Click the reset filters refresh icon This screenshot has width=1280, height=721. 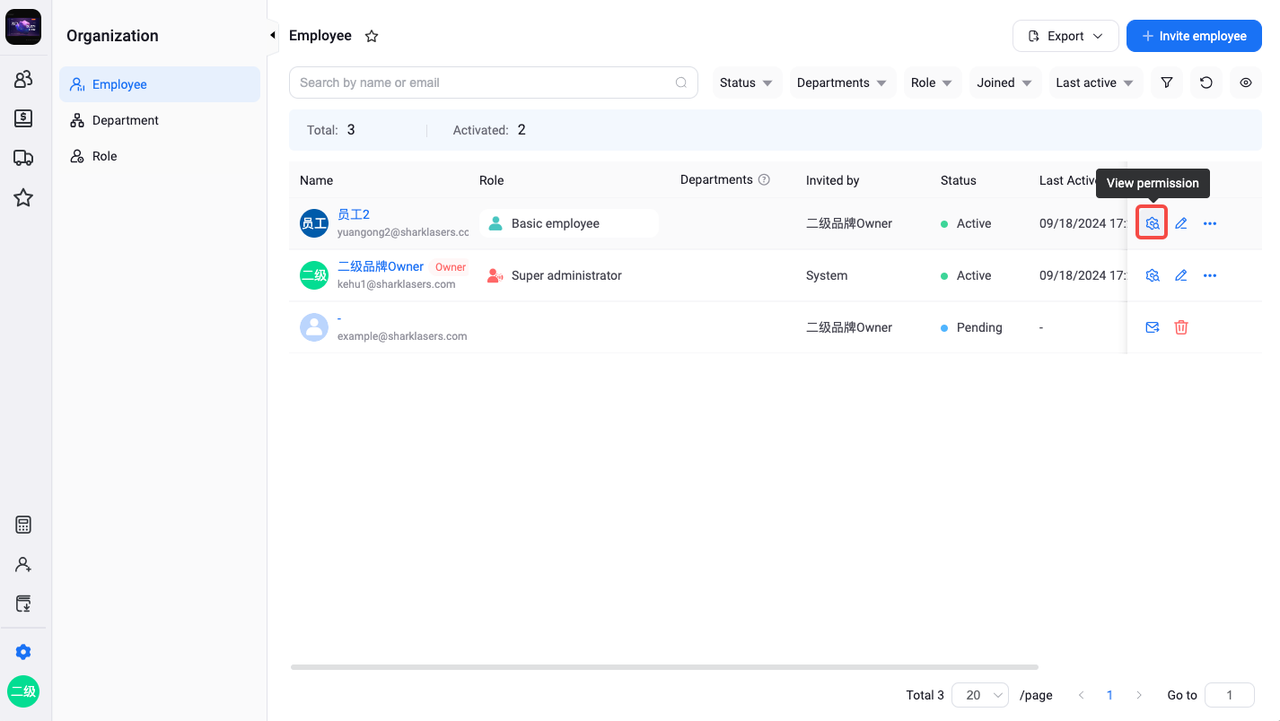tap(1206, 83)
